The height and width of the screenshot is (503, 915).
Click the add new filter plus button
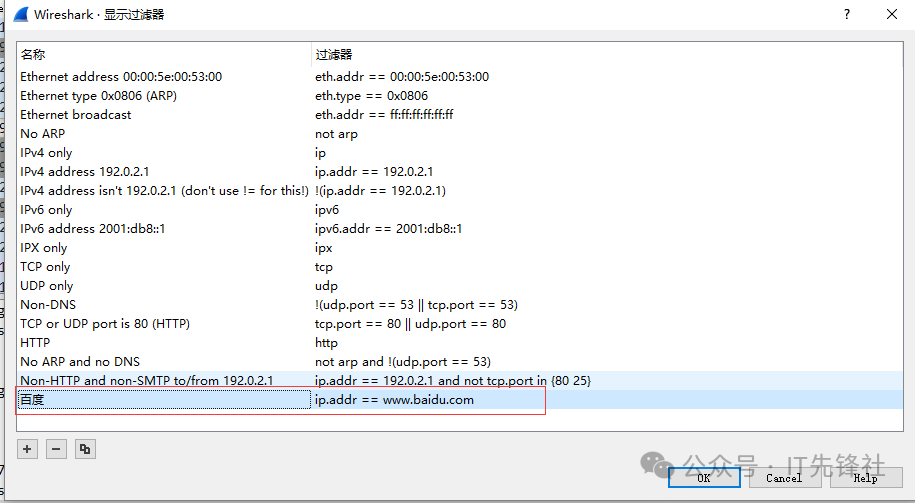point(27,449)
